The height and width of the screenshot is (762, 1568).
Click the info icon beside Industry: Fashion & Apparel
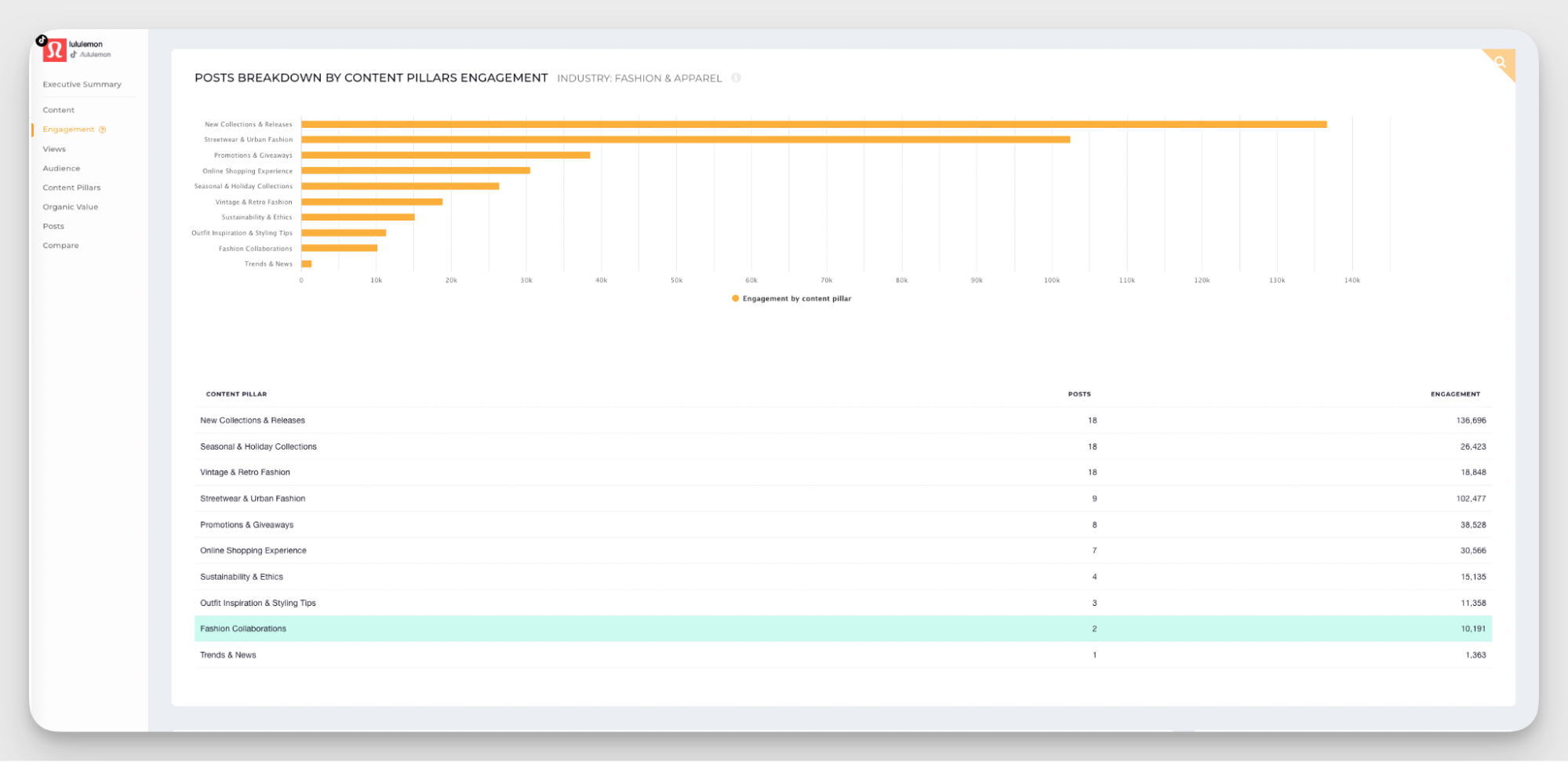[x=736, y=78]
